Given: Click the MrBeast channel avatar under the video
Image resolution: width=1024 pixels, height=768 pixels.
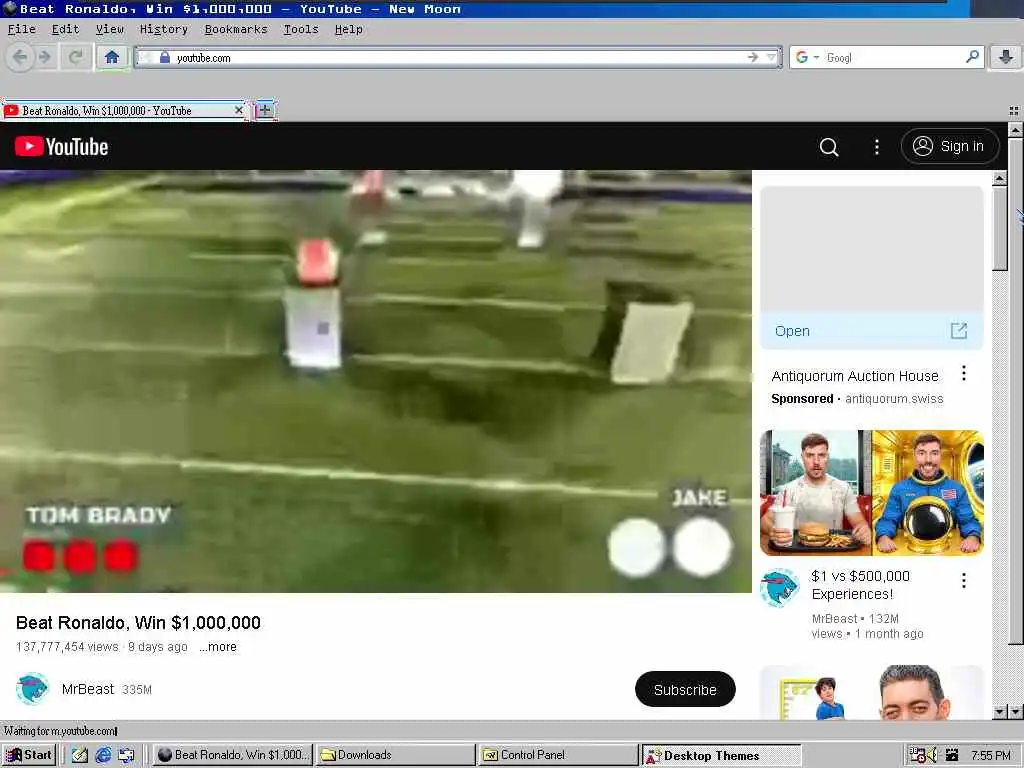Looking at the screenshot, I should click(x=32, y=689).
